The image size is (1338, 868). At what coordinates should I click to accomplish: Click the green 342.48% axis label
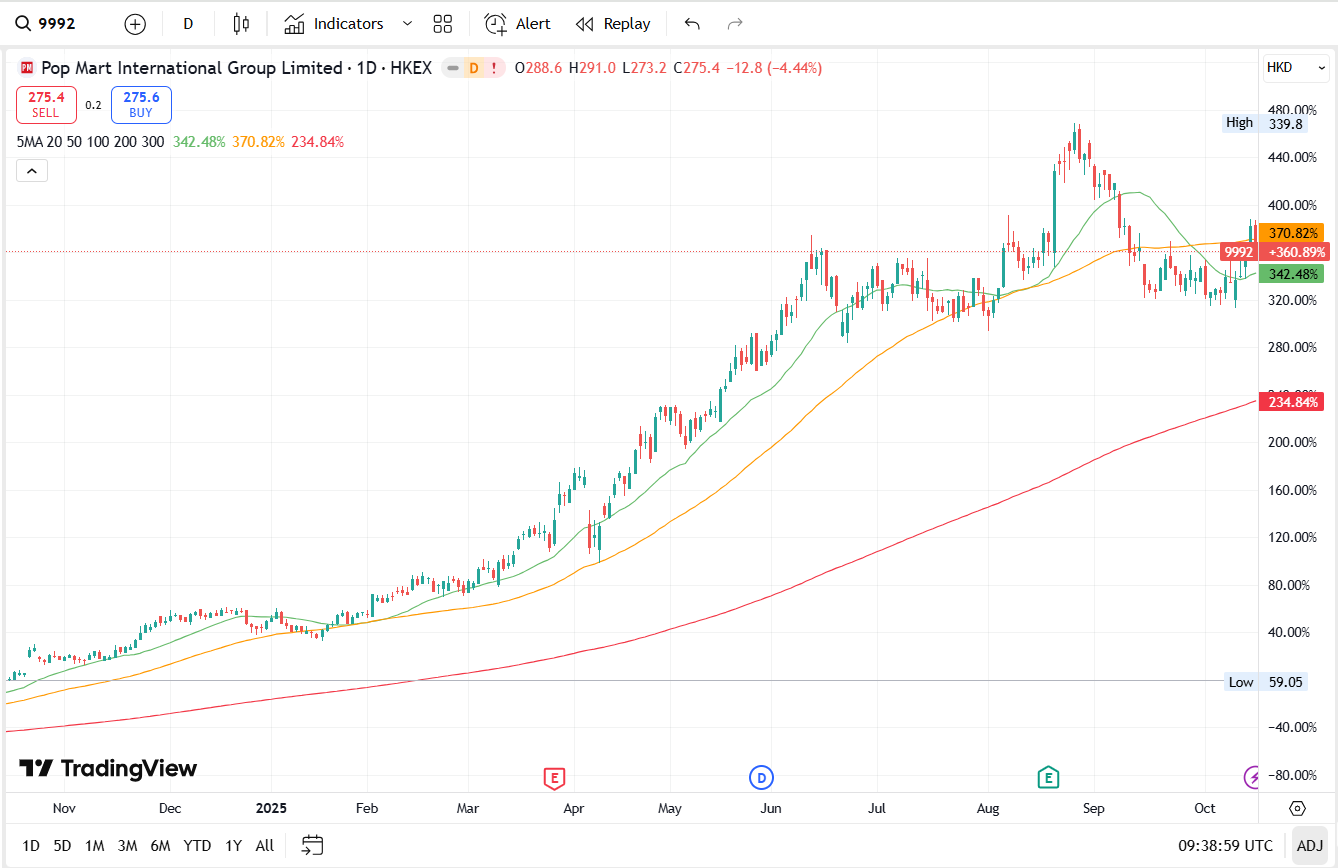click(x=1292, y=274)
